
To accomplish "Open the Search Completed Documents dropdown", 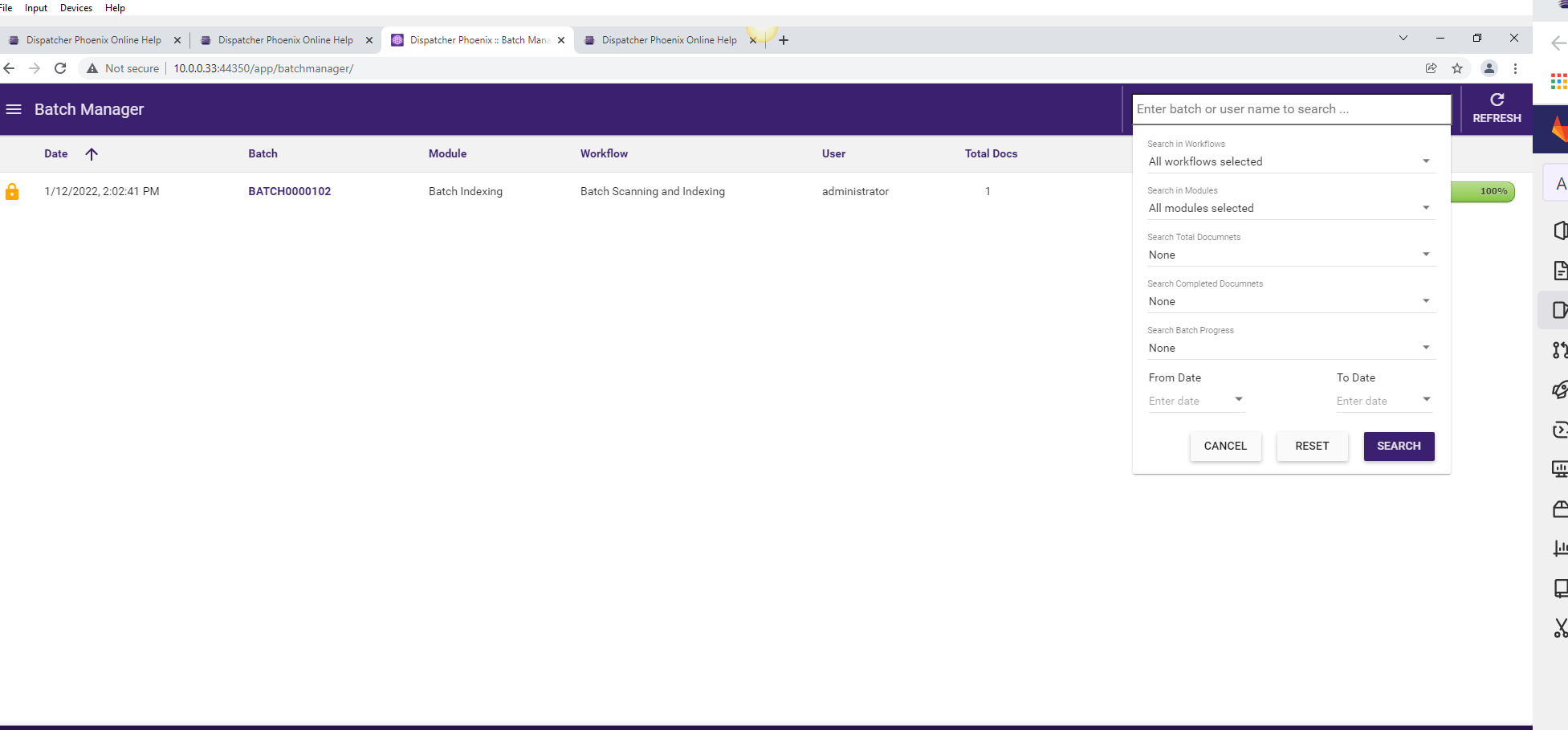I will [1290, 301].
